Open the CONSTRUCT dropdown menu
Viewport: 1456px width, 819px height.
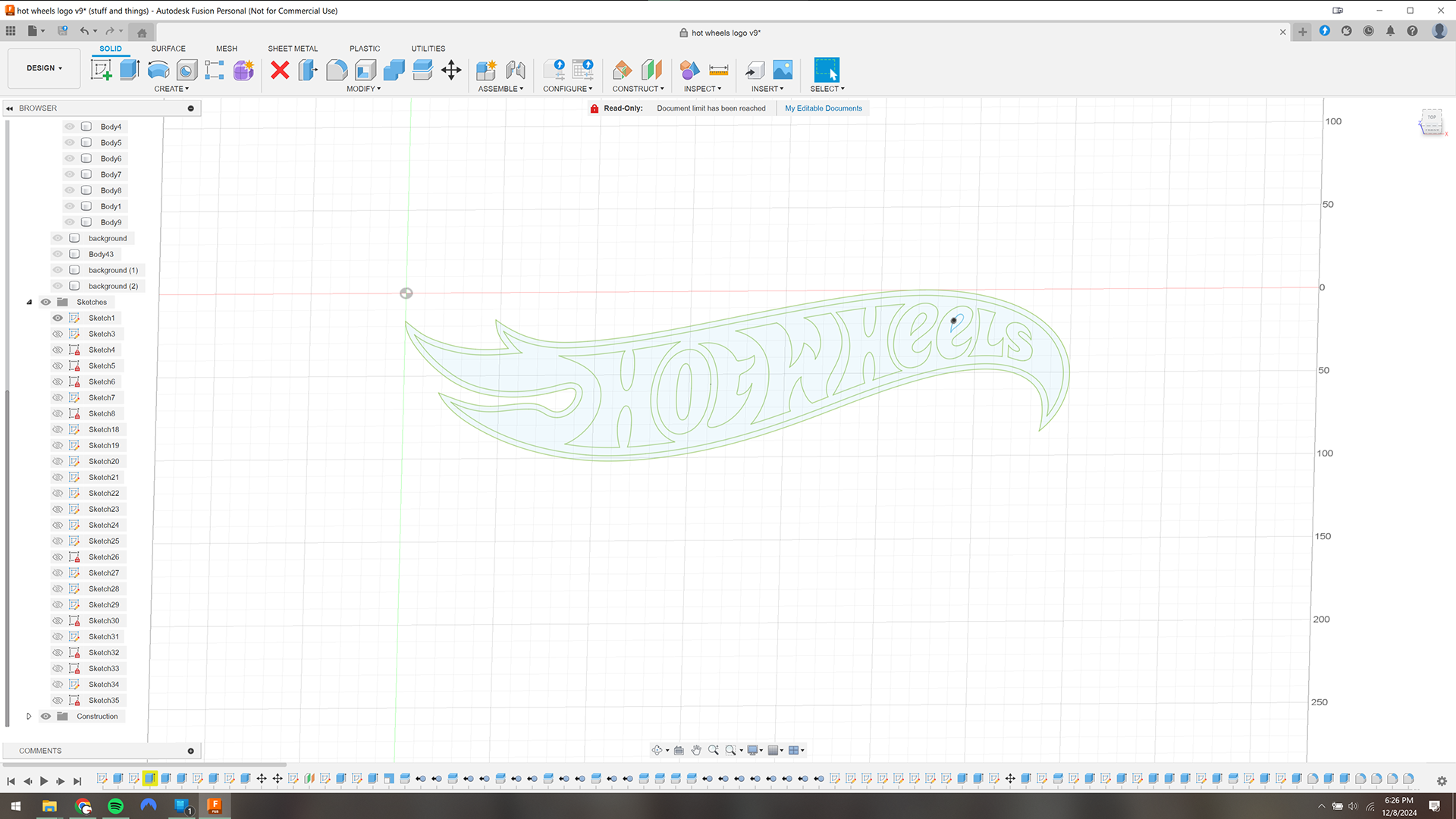(x=638, y=89)
